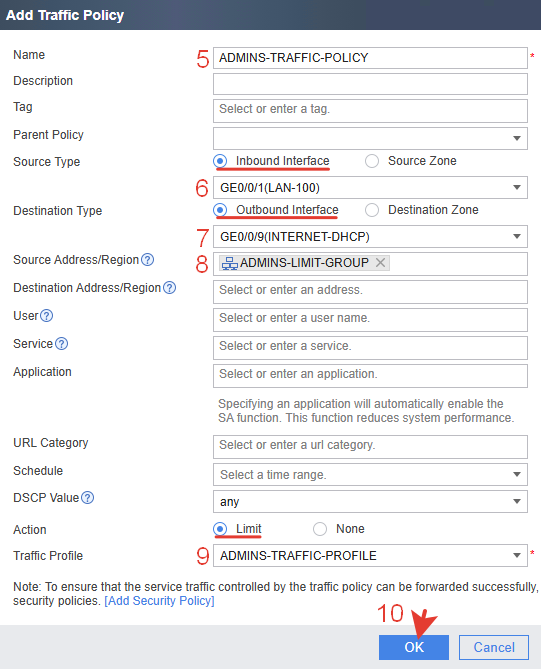This screenshot has height=669, width=541.
Task: Open the GE0/0/9(INTERNET-DHCP) outbound dropdown
Action: click(x=370, y=236)
